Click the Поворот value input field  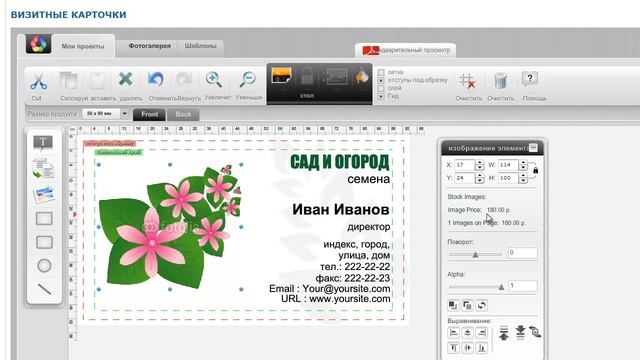(522, 253)
